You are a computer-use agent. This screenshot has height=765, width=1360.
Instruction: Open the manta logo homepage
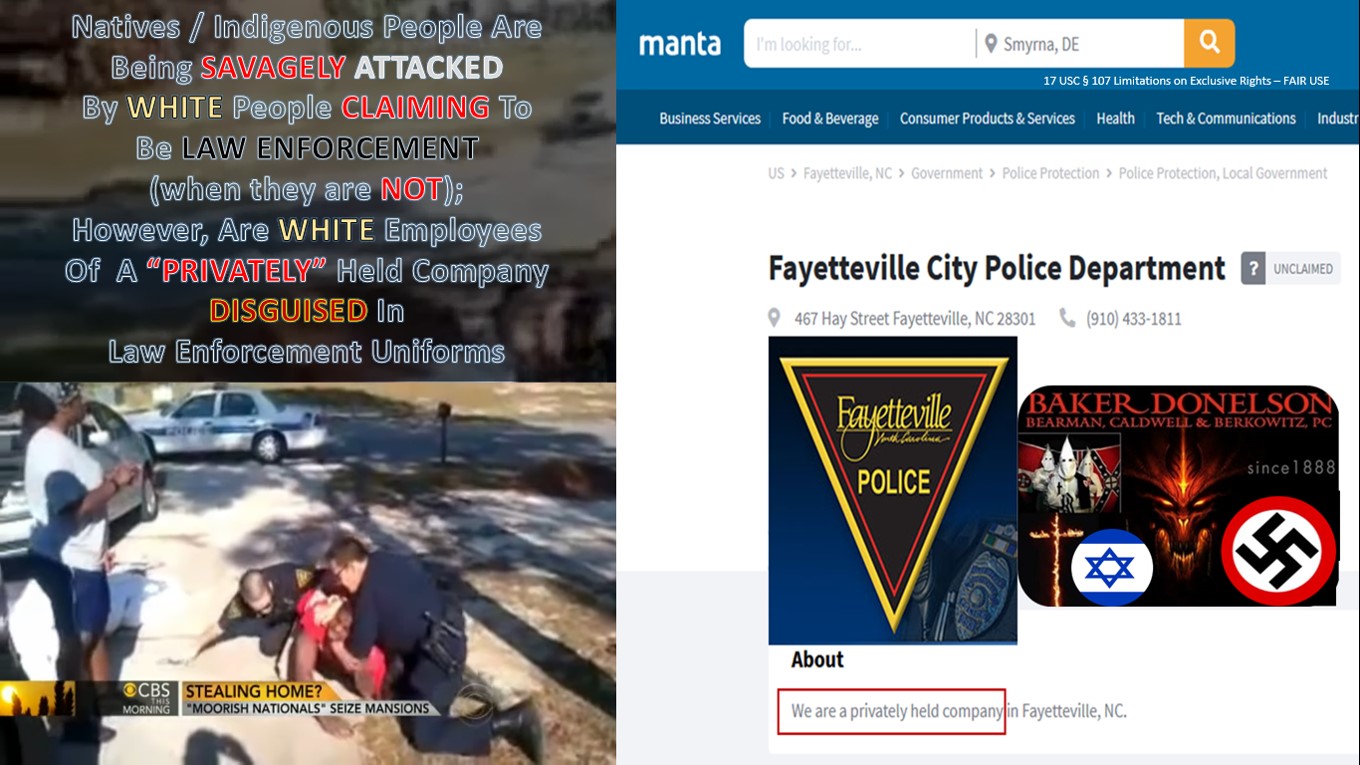pos(679,44)
